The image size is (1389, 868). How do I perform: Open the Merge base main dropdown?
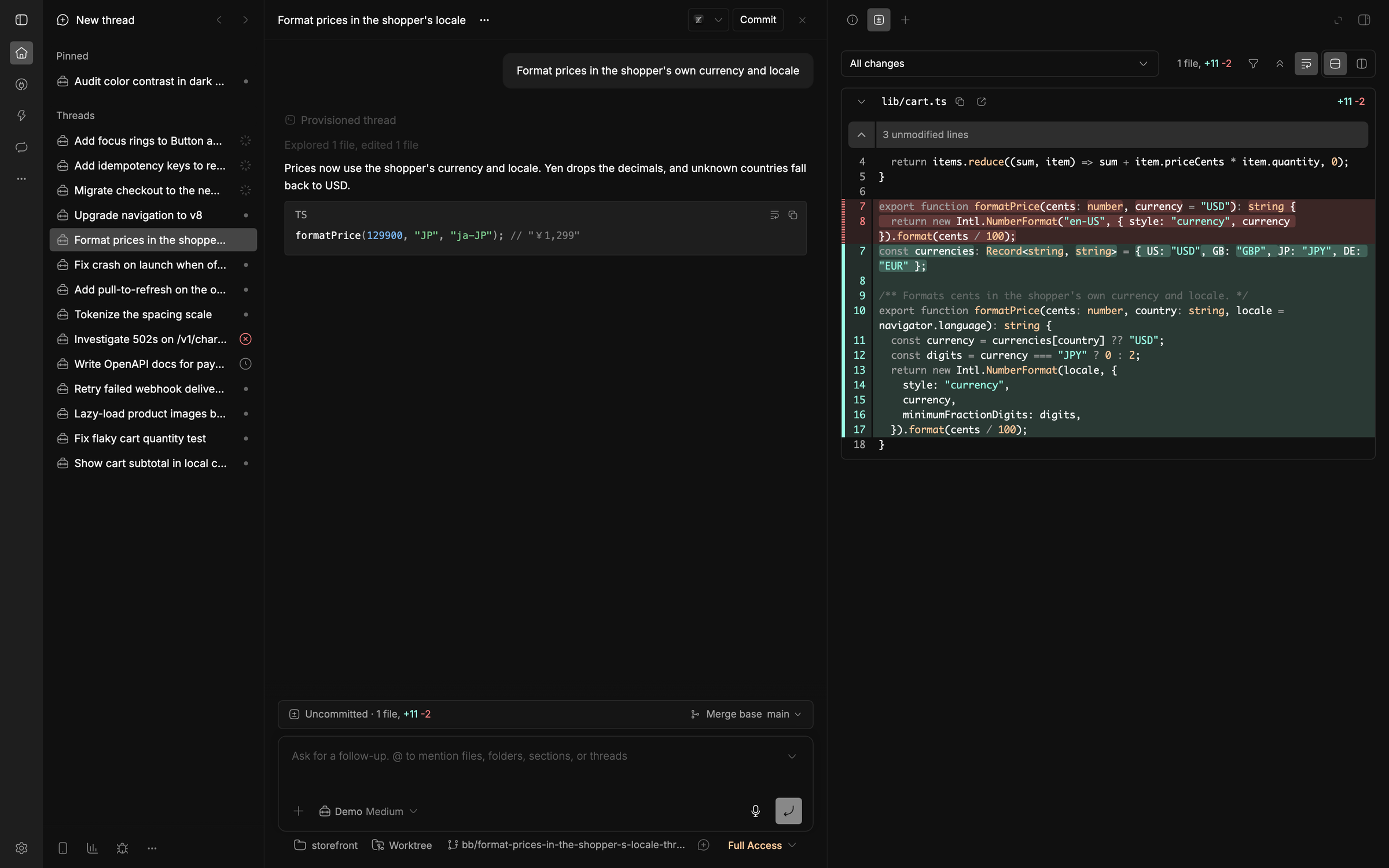tap(746, 714)
